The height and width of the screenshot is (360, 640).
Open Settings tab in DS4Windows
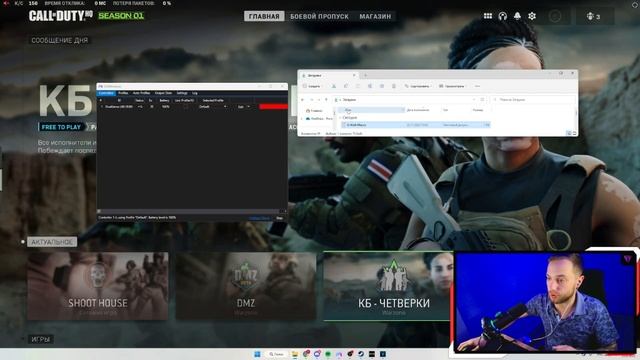182,93
